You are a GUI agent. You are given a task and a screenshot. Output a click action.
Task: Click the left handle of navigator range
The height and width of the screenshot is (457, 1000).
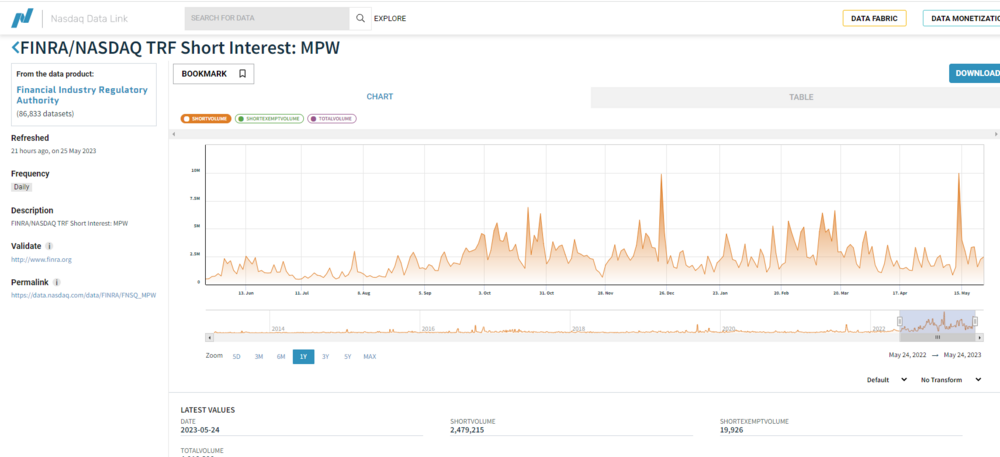900,321
